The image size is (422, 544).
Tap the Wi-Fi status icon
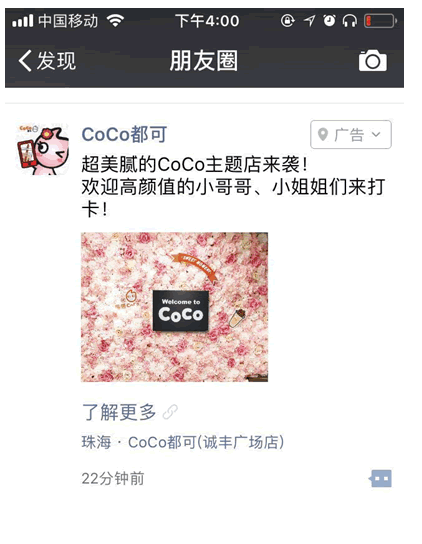pyautogui.click(x=116, y=21)
